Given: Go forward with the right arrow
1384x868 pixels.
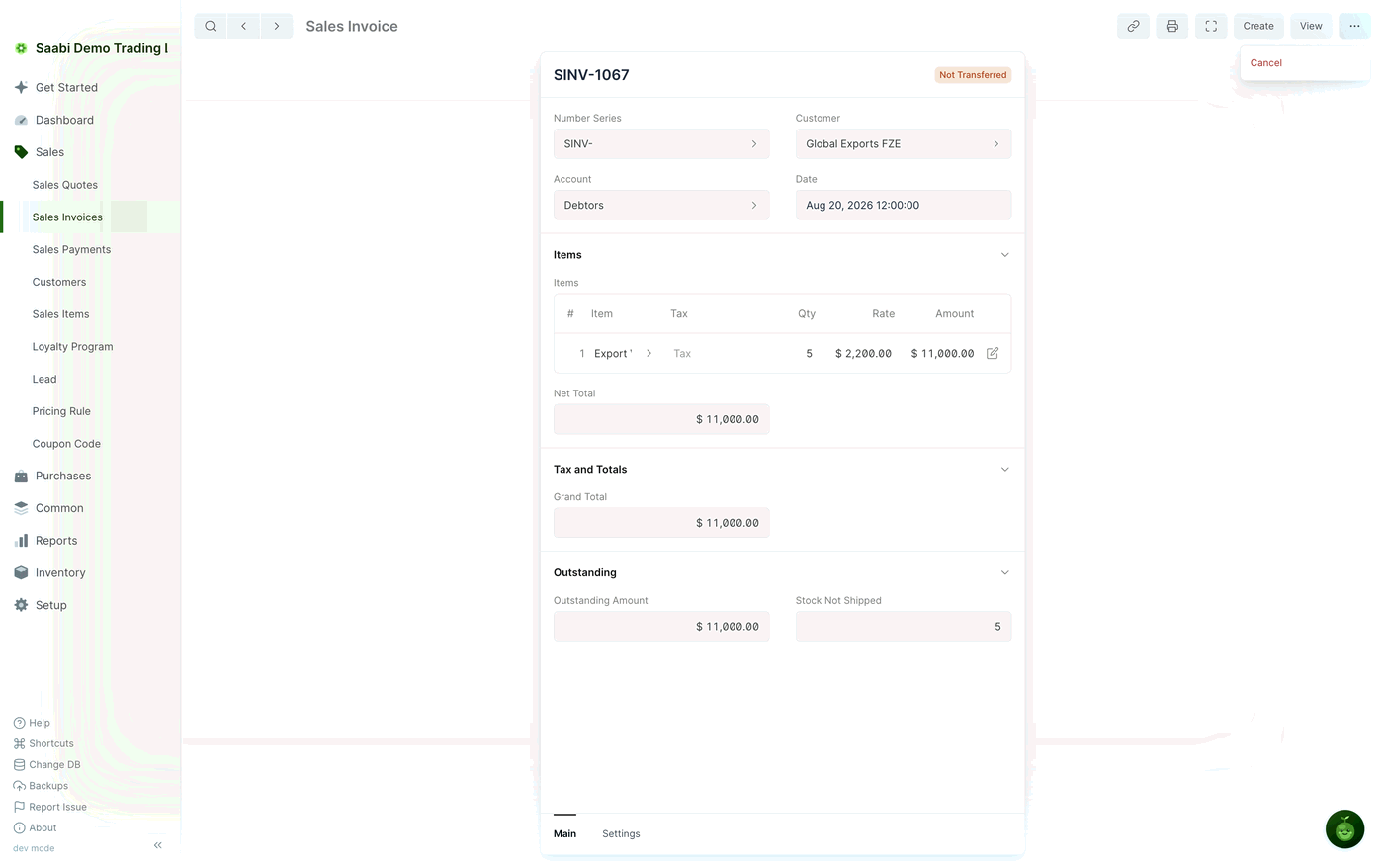Looking at the screenshot, I should click(277, 26).
